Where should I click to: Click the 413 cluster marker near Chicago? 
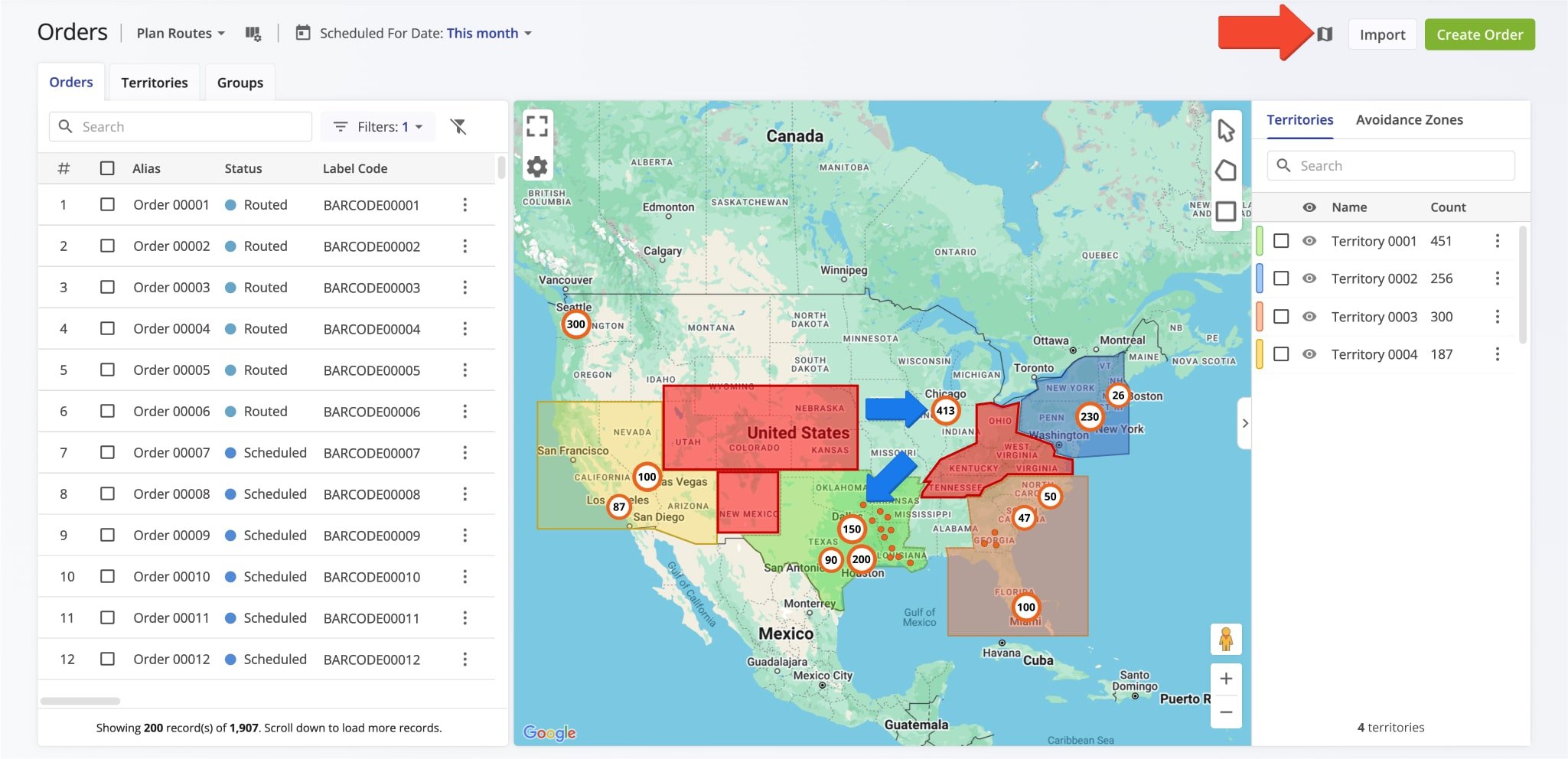[x=946, y=411]
